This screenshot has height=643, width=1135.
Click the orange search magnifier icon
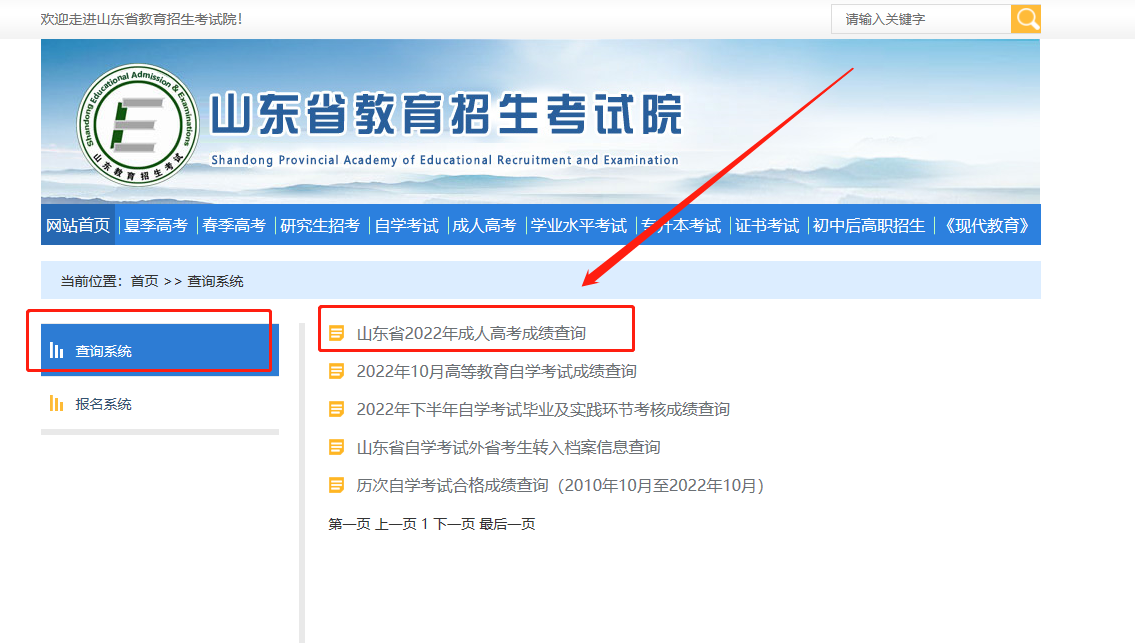tap(1026, 19)
